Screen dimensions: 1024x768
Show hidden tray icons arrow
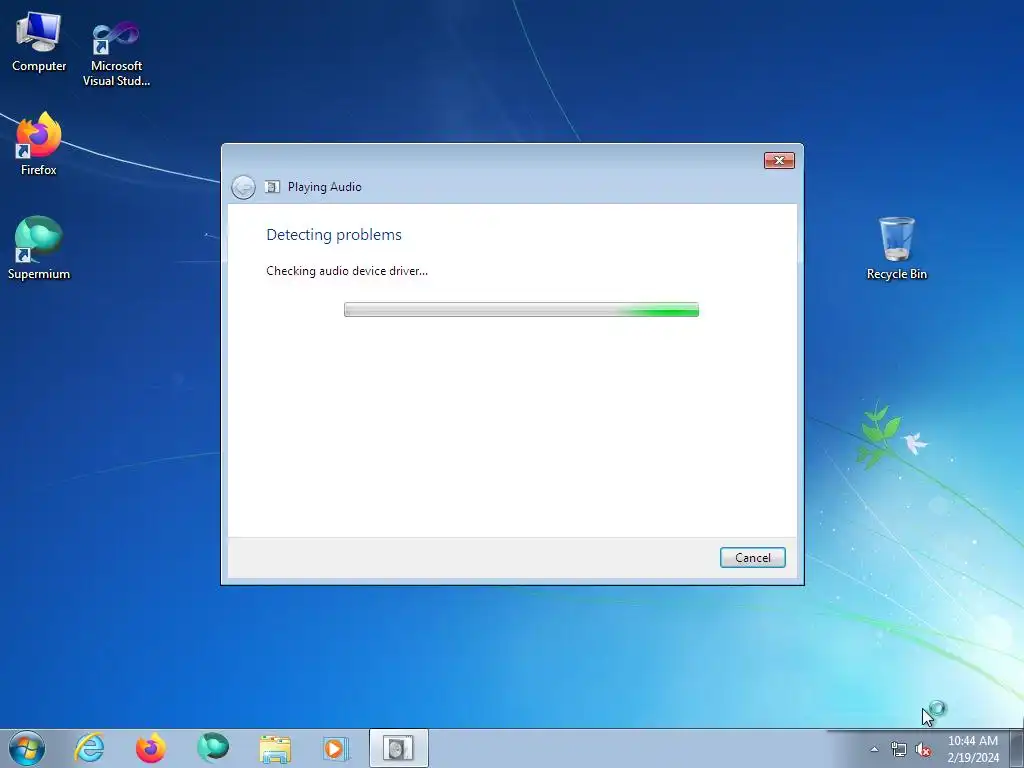pyautogui.click(x=874, y=749)
